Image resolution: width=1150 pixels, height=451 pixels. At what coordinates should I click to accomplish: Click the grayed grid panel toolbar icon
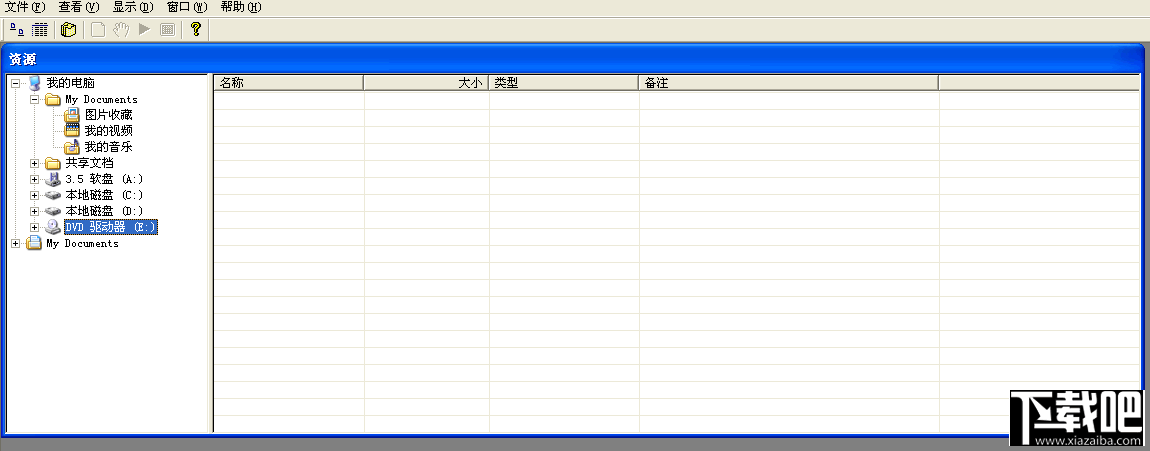pyautogui.click(x=168, y=29)
